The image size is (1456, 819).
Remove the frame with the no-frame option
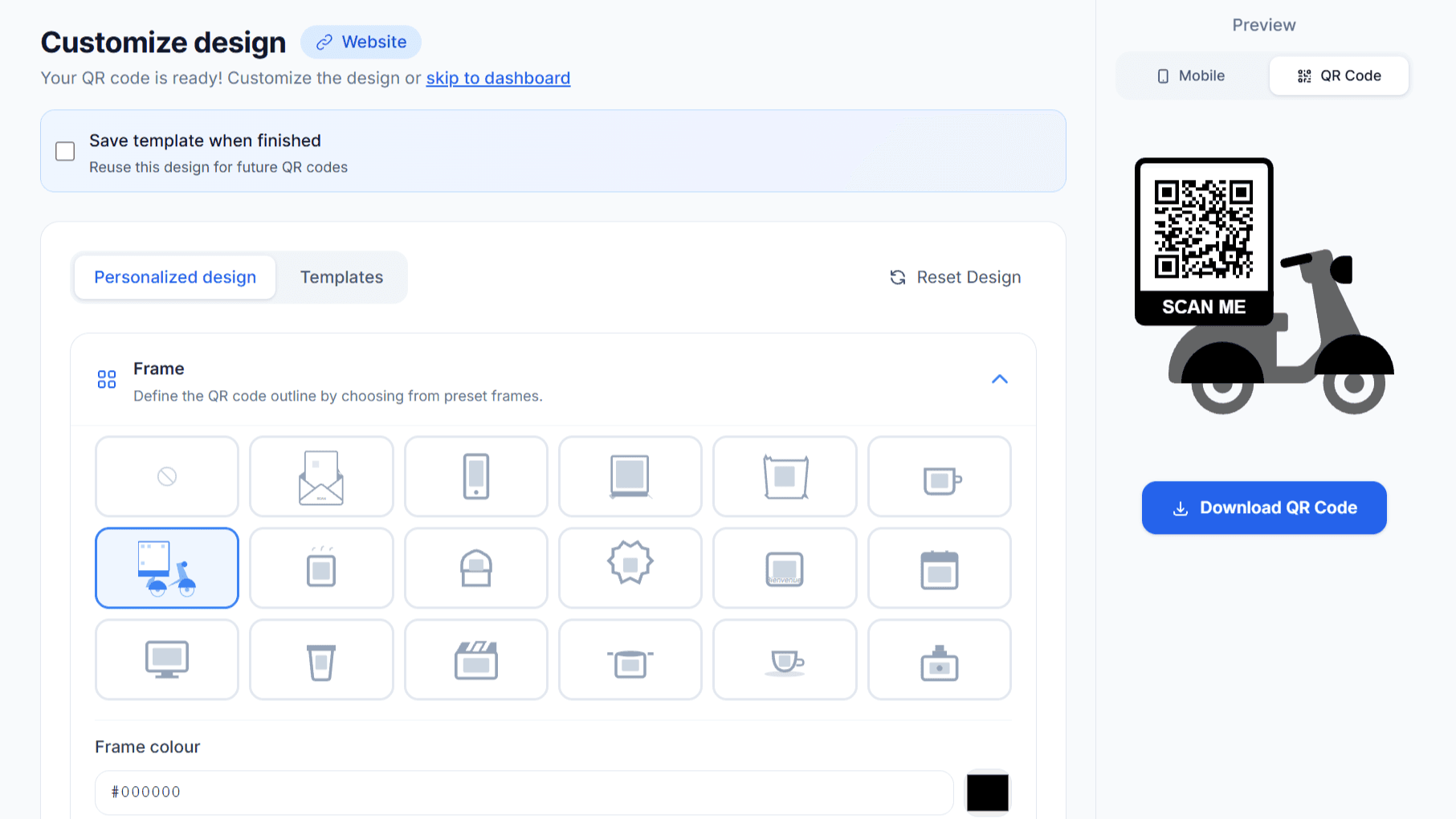(166, 476)
